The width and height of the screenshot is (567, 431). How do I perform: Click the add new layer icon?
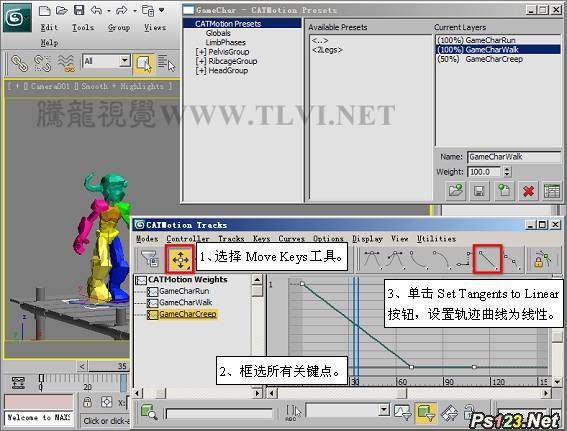[504, 191]
